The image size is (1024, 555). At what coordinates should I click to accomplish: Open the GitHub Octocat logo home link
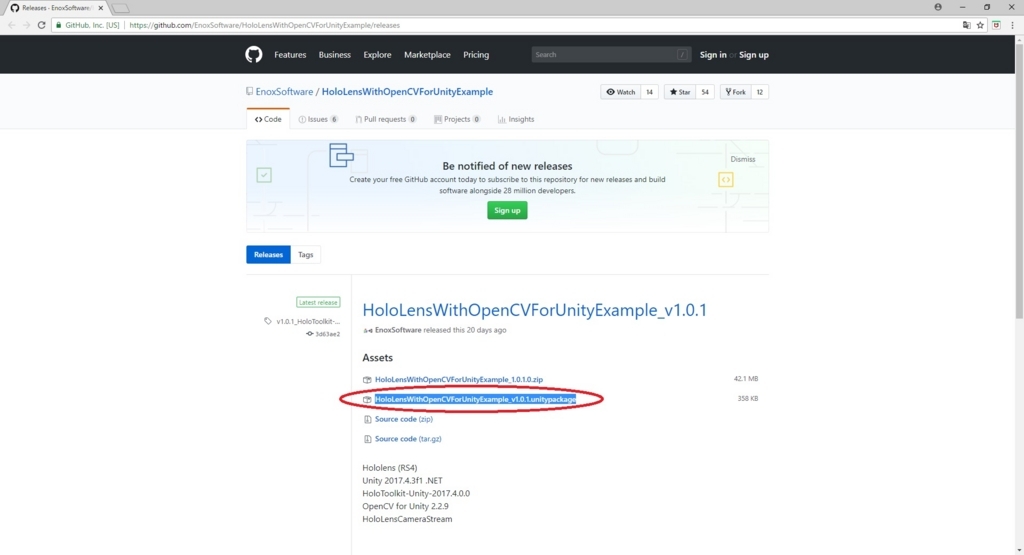pyautogui.click(x=253, y=54)
